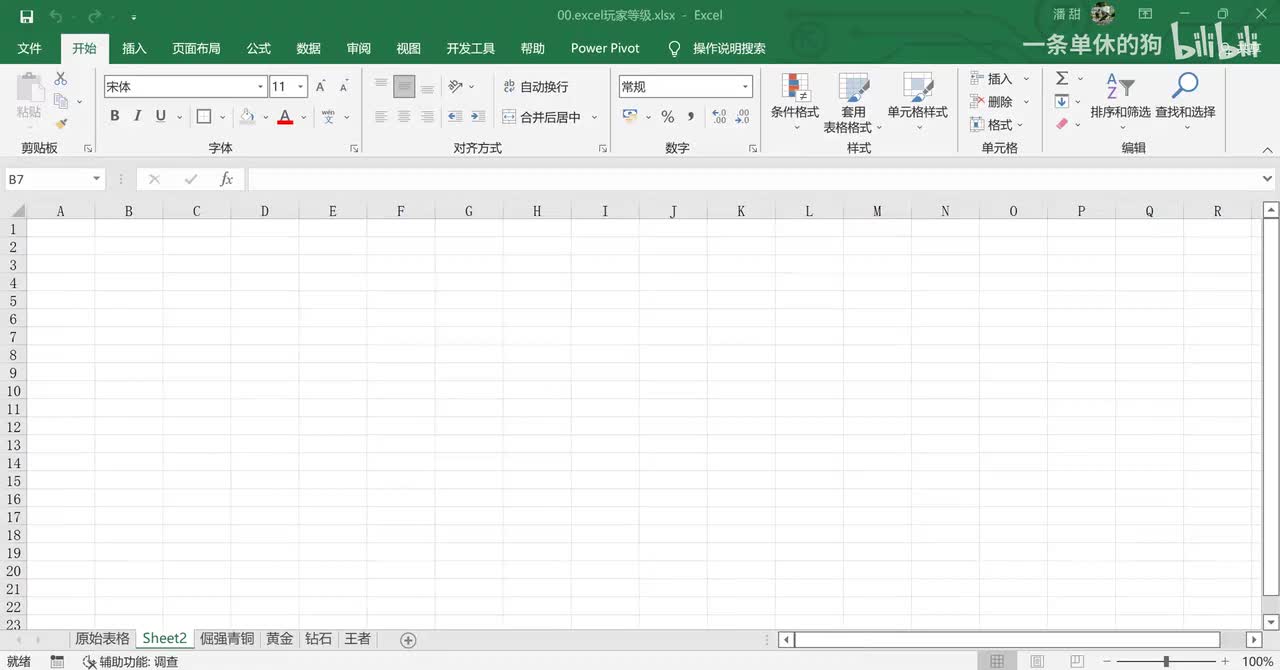Decrease indent icon
This screenshot has height=670, width=1280.
pyautogui.click(x=455, y=117)
